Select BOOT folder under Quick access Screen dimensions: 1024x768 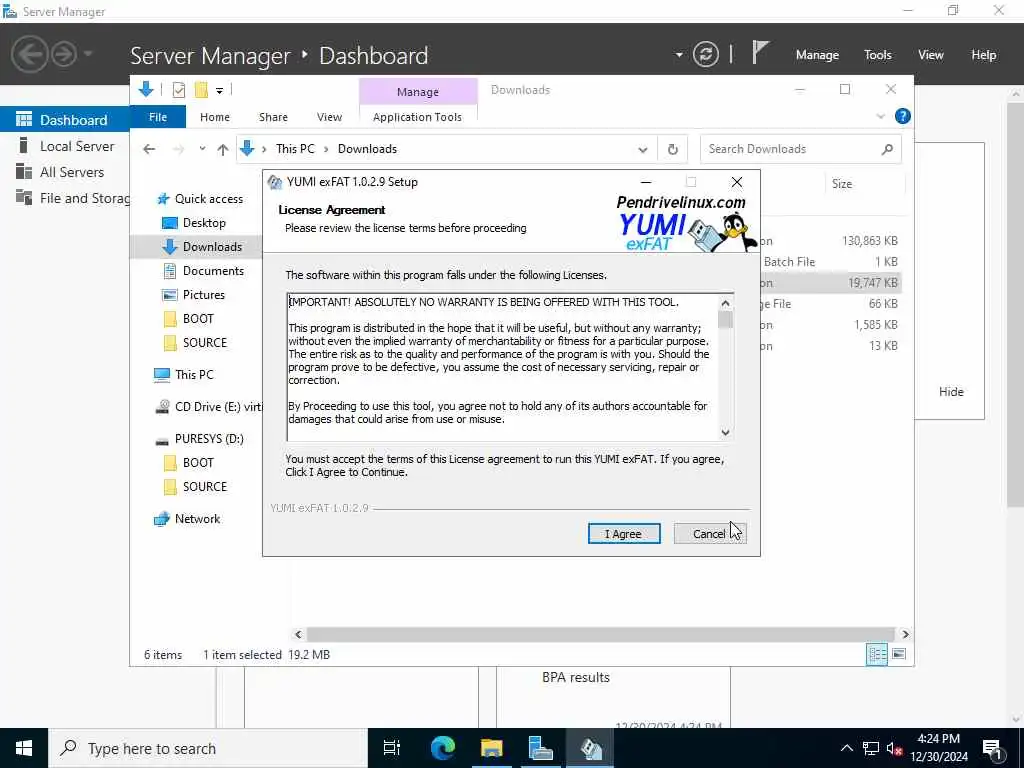[x=198, y=319]
